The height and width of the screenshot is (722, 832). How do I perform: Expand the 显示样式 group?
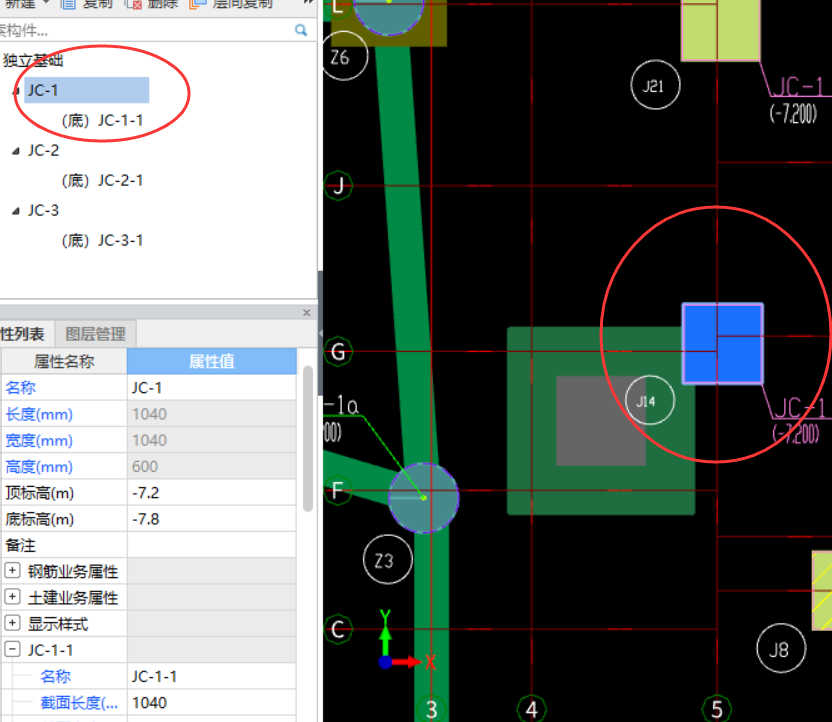(12, 623)
